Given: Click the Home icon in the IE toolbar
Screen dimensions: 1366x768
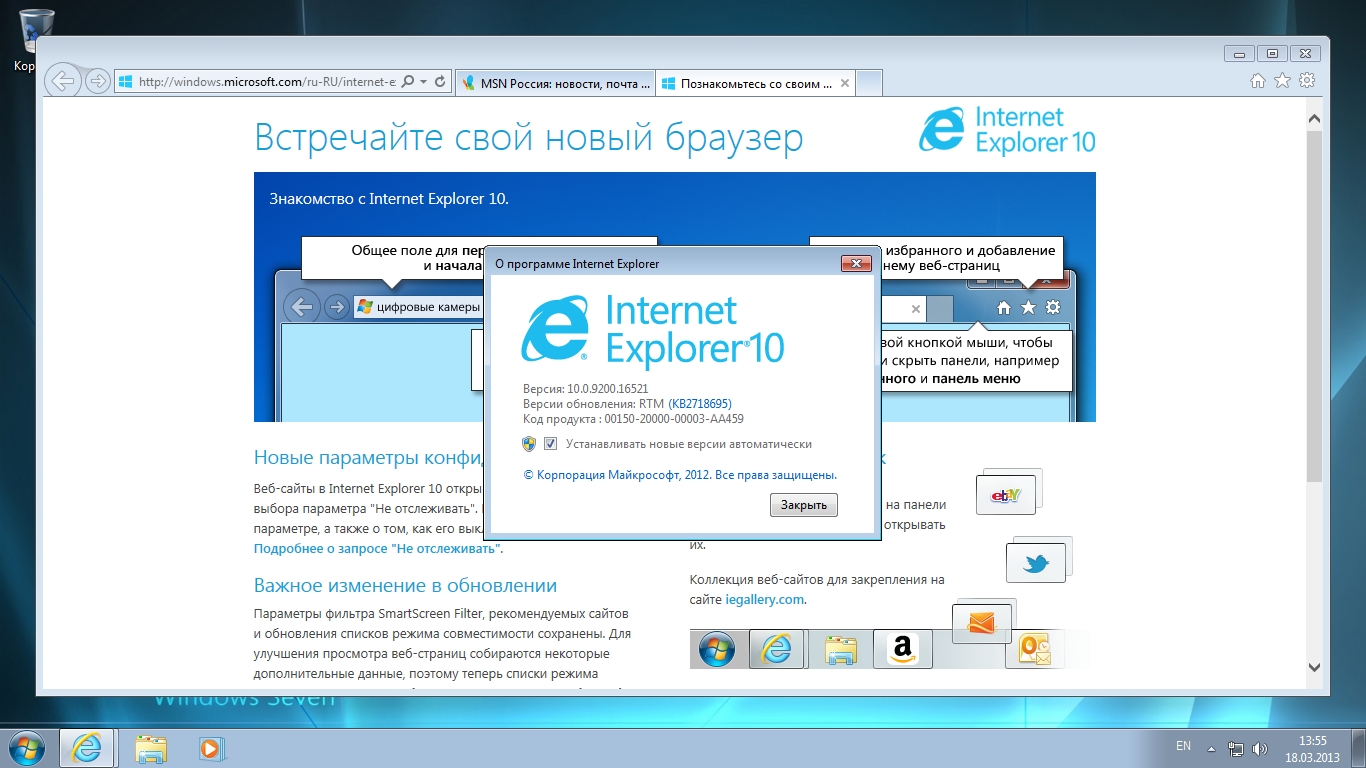Looking at the screenshot, I should pyautogui.click(x=1259, y=81).
